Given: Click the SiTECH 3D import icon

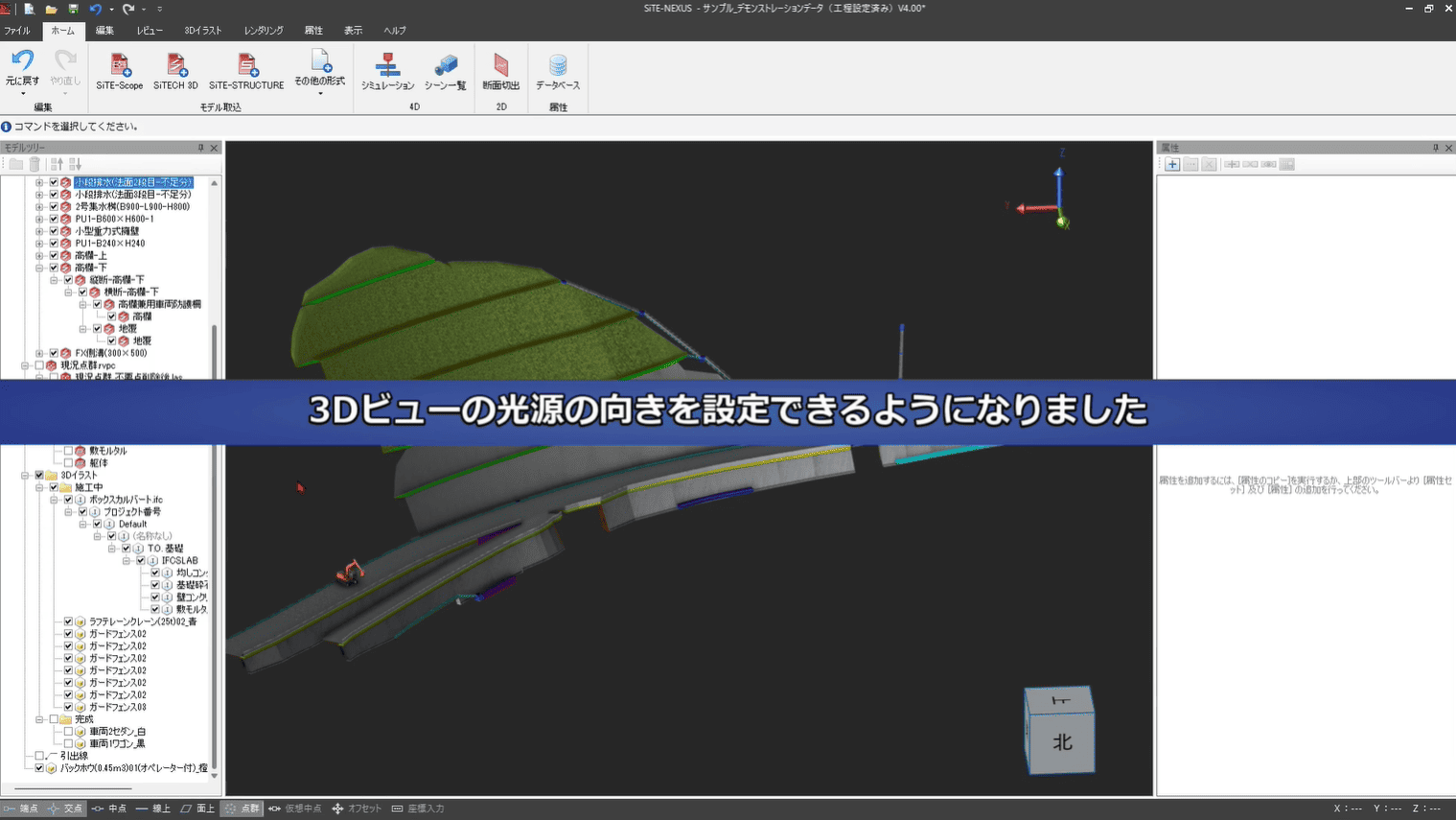Looking at the screenshot, I should click(x=175, y=65).
